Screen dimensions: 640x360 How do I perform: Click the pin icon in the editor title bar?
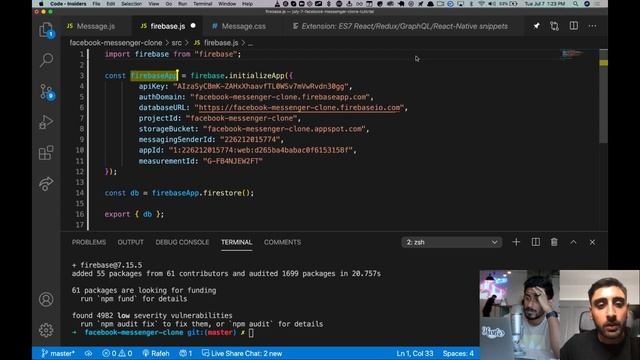point(536,26)
